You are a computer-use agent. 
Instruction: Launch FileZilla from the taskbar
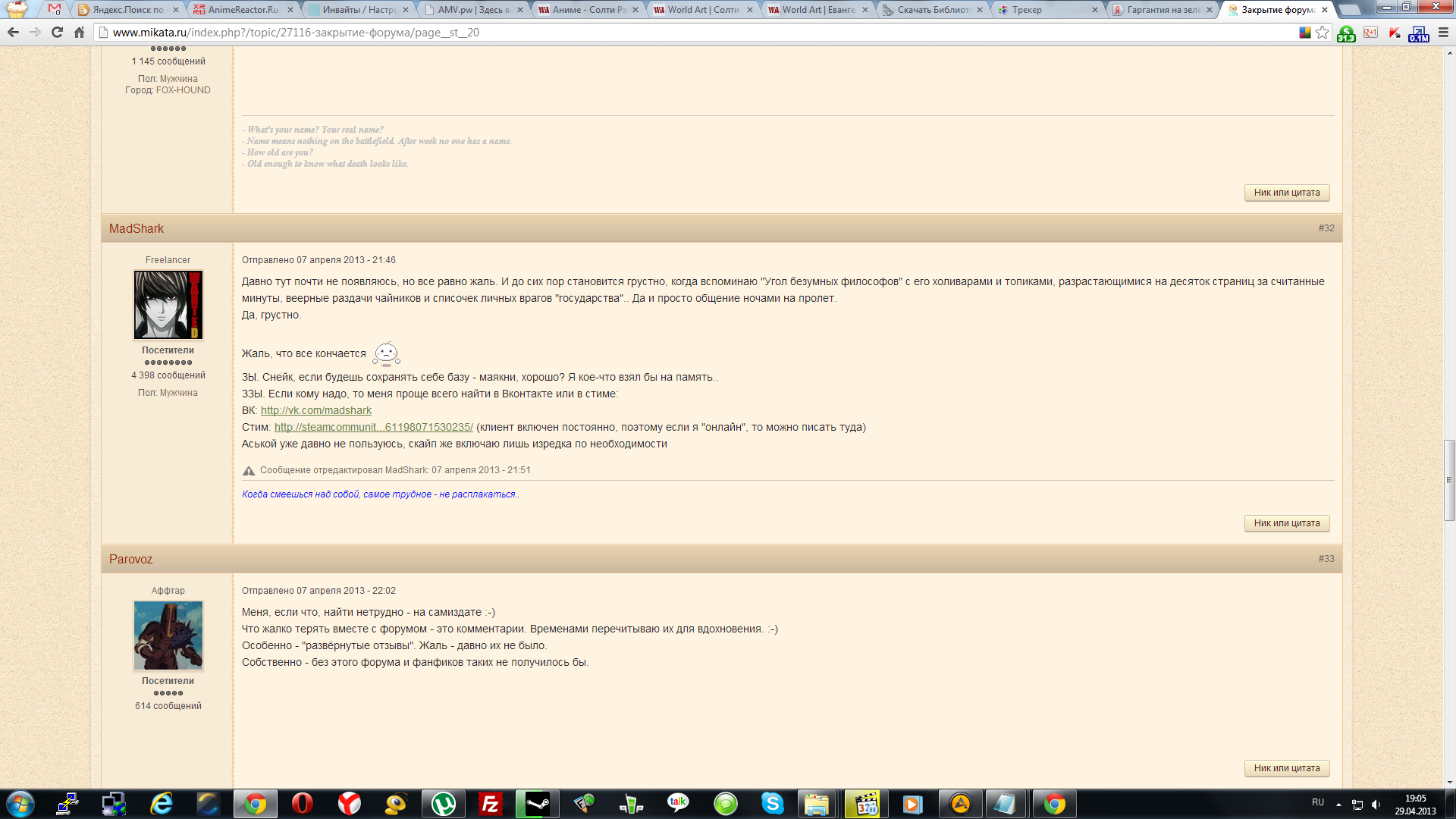(x=491, y=804)
